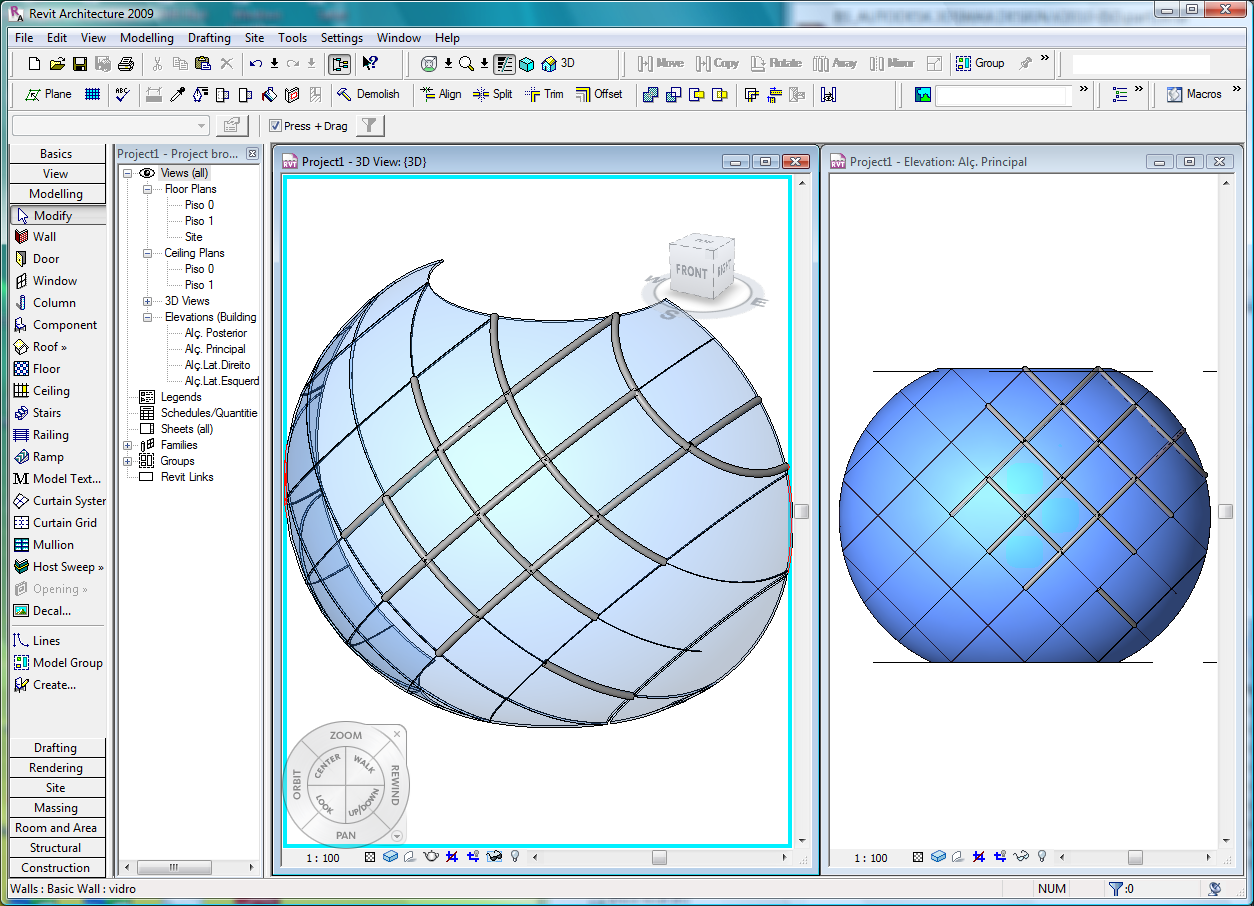Expand the 3D Views tree node
Image resolution: width=1254 pixels, height=906 pixels.
[147, 301]
